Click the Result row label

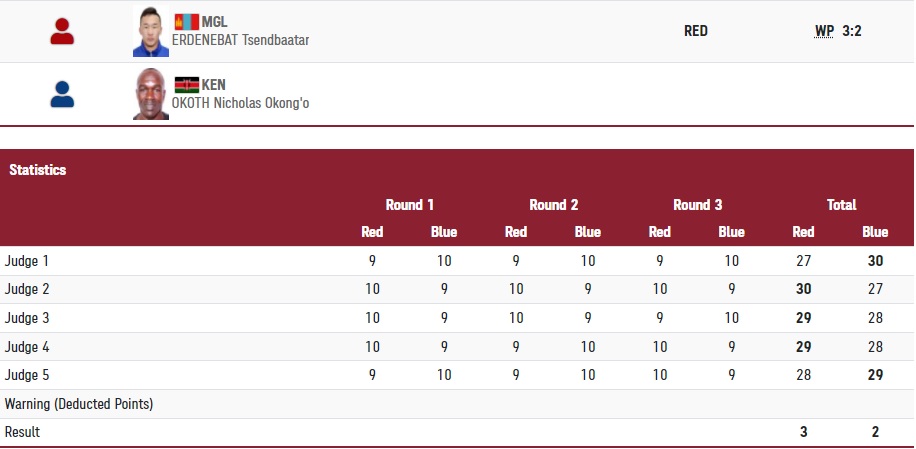(x=23, y=432)
